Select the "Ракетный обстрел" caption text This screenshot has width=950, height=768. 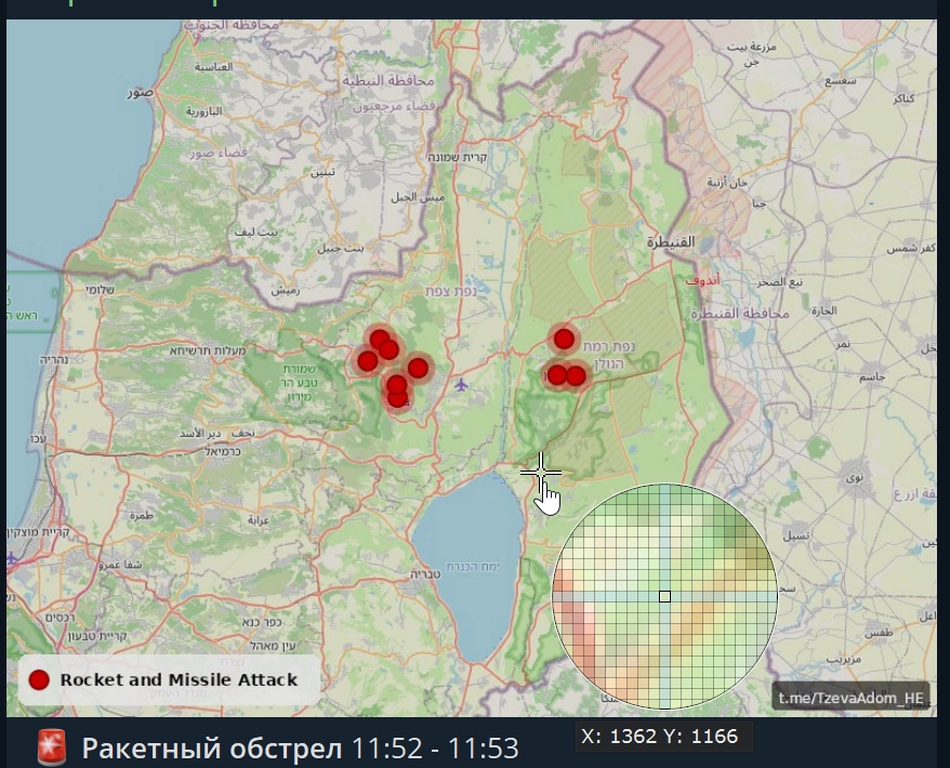coord(210,748)
